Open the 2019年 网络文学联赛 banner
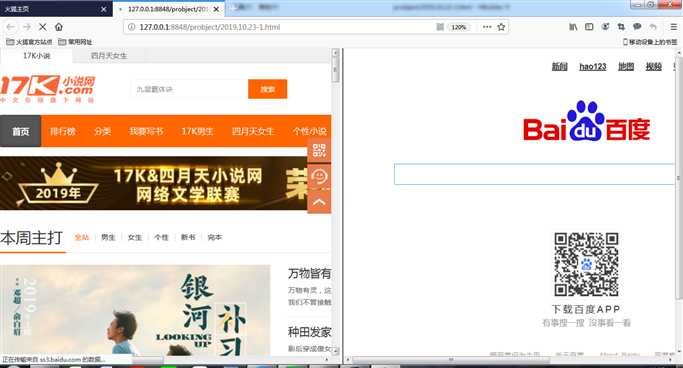Screen dimensions: 683x368 (153, 183)
